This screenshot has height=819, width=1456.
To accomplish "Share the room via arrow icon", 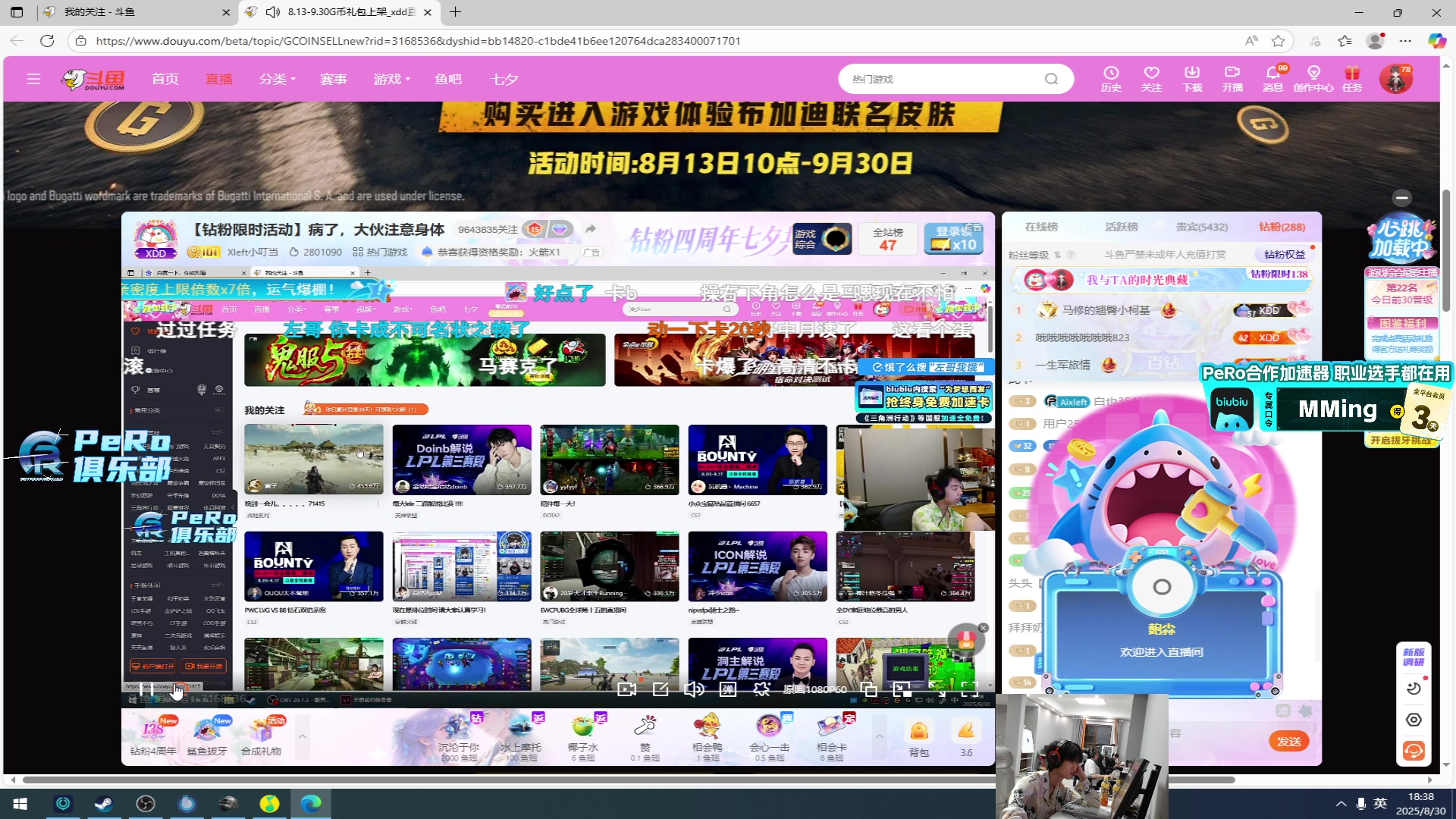I will click(591, 229).
